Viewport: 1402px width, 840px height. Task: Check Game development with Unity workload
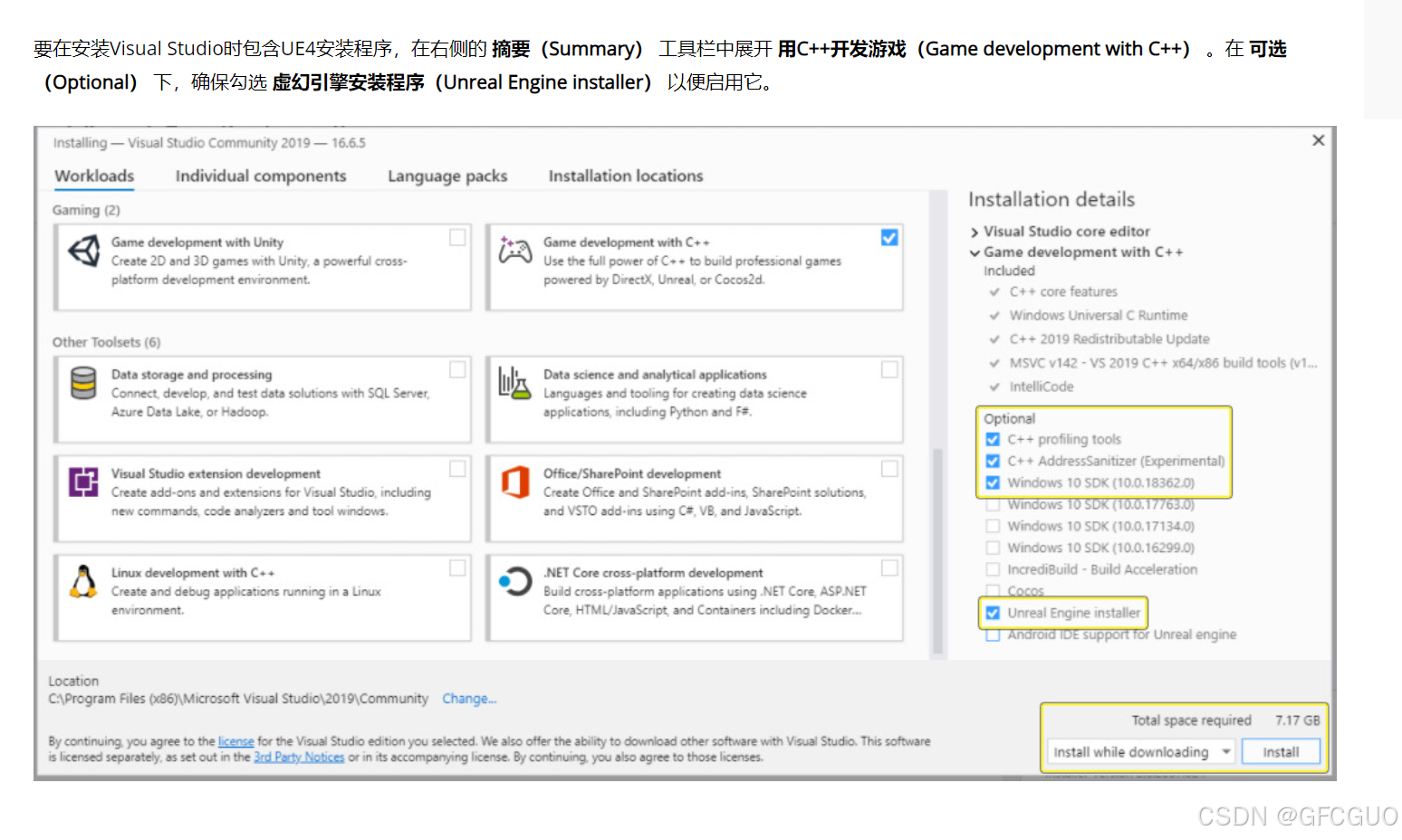[457, 237]
